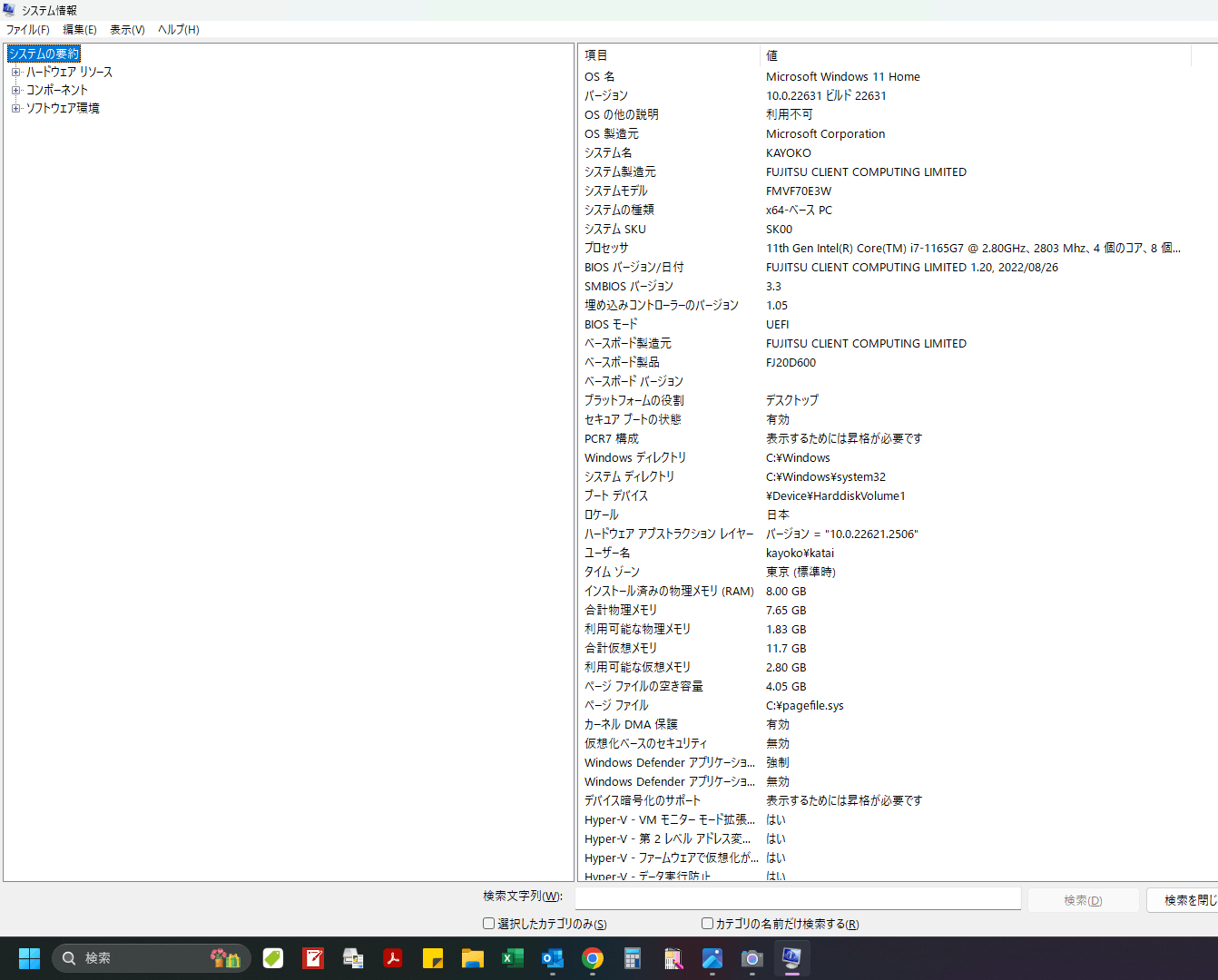The width and height of the screenshot is (1218, 980).
Task: Click the value FMVF70E3W
Action: (799, 191)
